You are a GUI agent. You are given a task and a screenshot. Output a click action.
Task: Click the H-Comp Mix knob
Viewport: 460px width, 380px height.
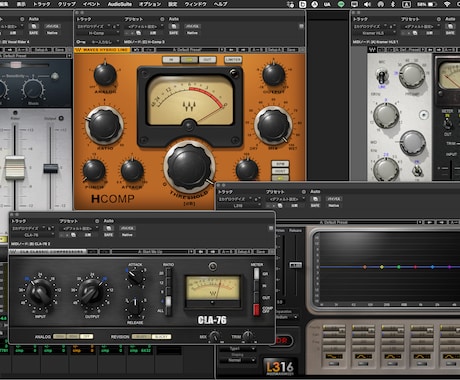tap(273, 126)
